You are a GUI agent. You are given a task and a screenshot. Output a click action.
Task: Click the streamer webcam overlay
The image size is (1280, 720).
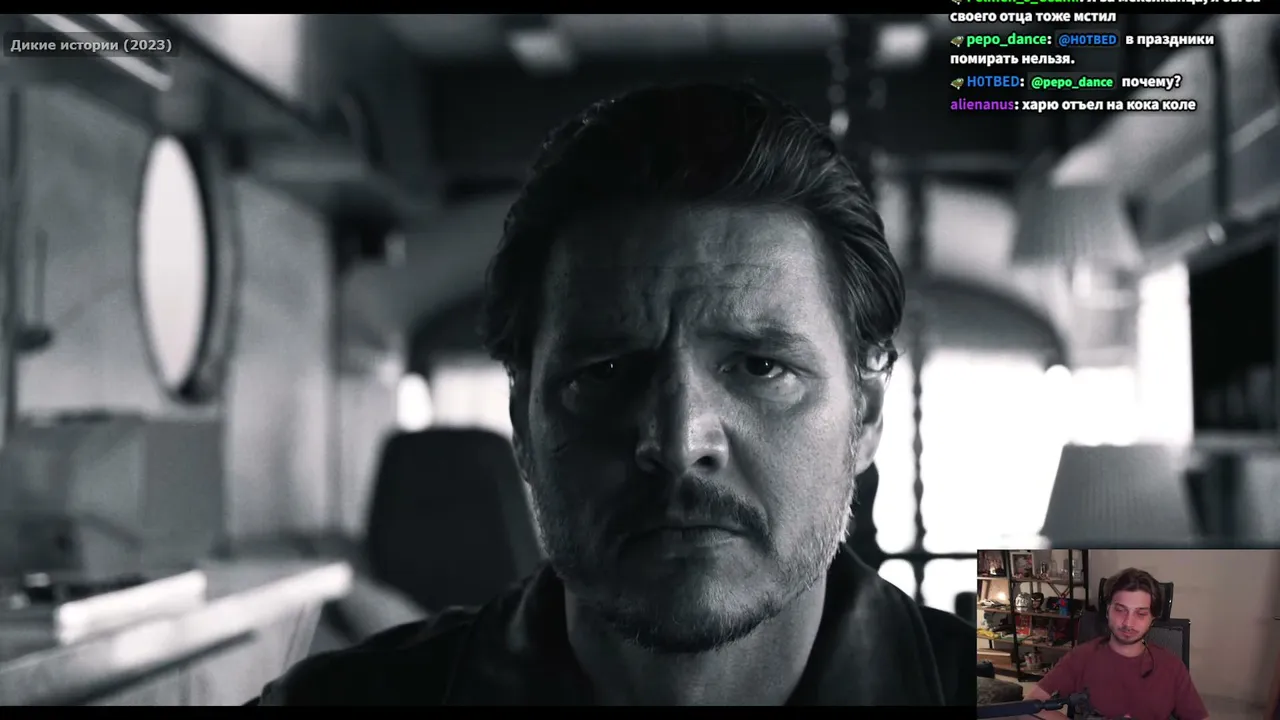click(1128, 634)
